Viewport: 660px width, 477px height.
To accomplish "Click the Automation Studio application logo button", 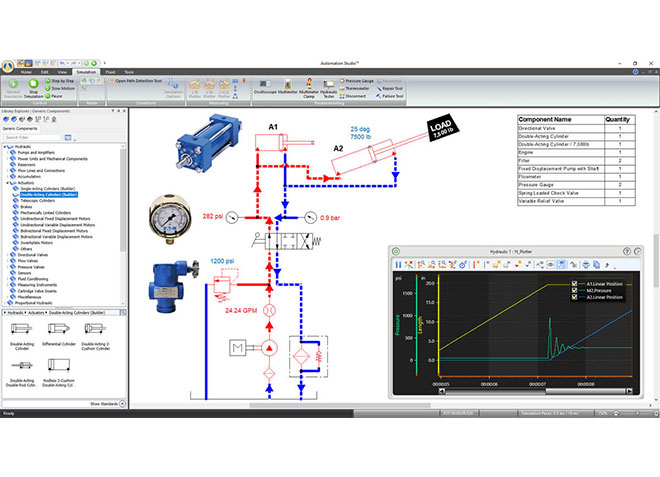I will (x=8, y=66).
